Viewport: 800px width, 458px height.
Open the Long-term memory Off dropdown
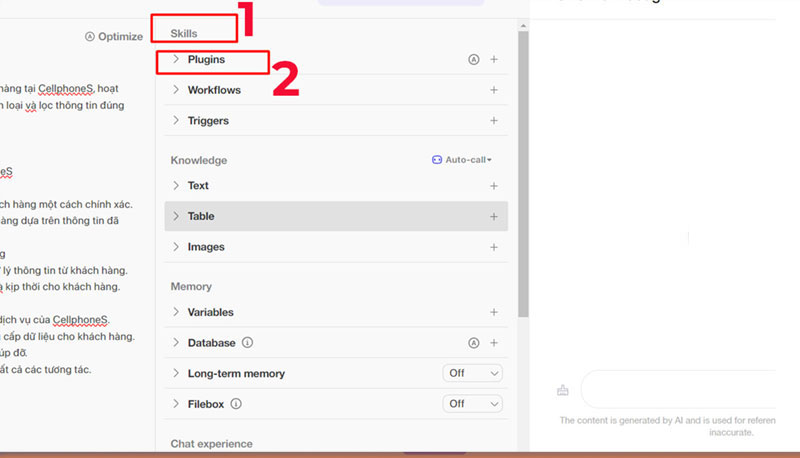point(473,374)
